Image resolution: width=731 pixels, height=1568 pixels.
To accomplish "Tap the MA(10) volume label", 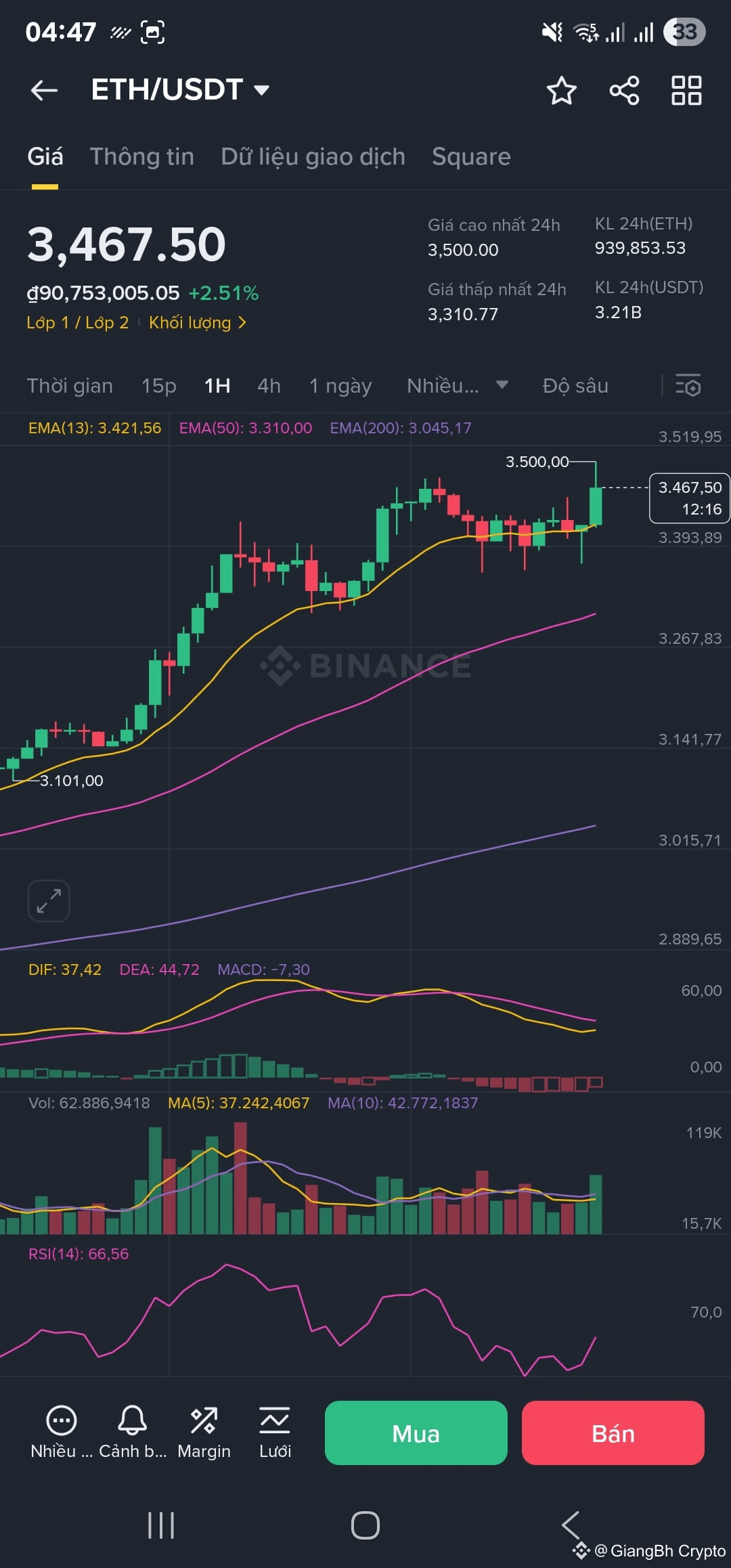I will 403,1103.
